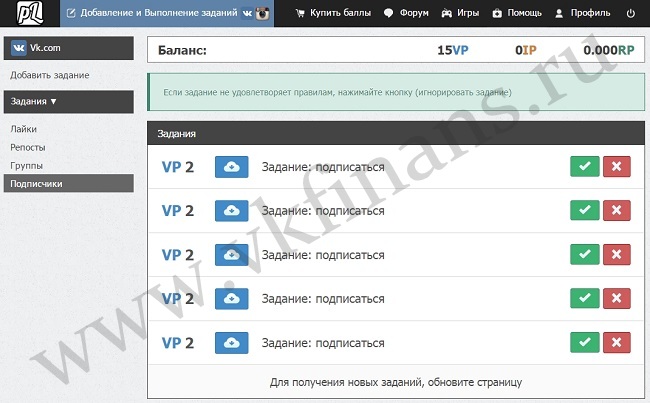Open Купить баллы menu item
The image size is (650, 403).
[x=333, y=13]
